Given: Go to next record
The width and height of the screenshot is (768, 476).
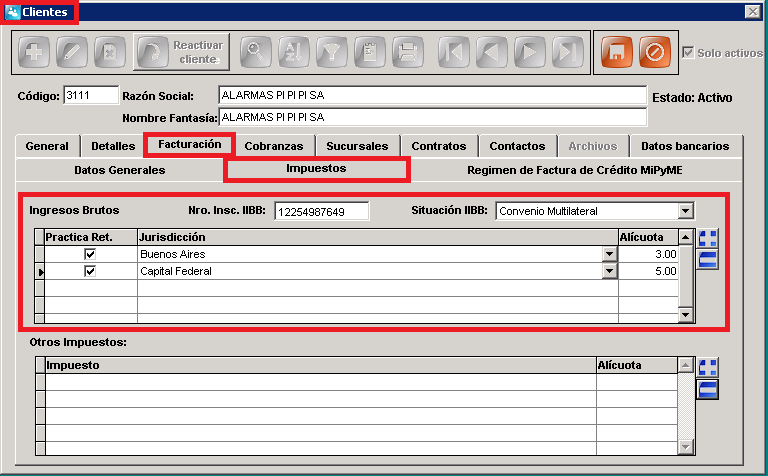Looking at the screenshot, I should pyautogui.click(x=529, y=52).
